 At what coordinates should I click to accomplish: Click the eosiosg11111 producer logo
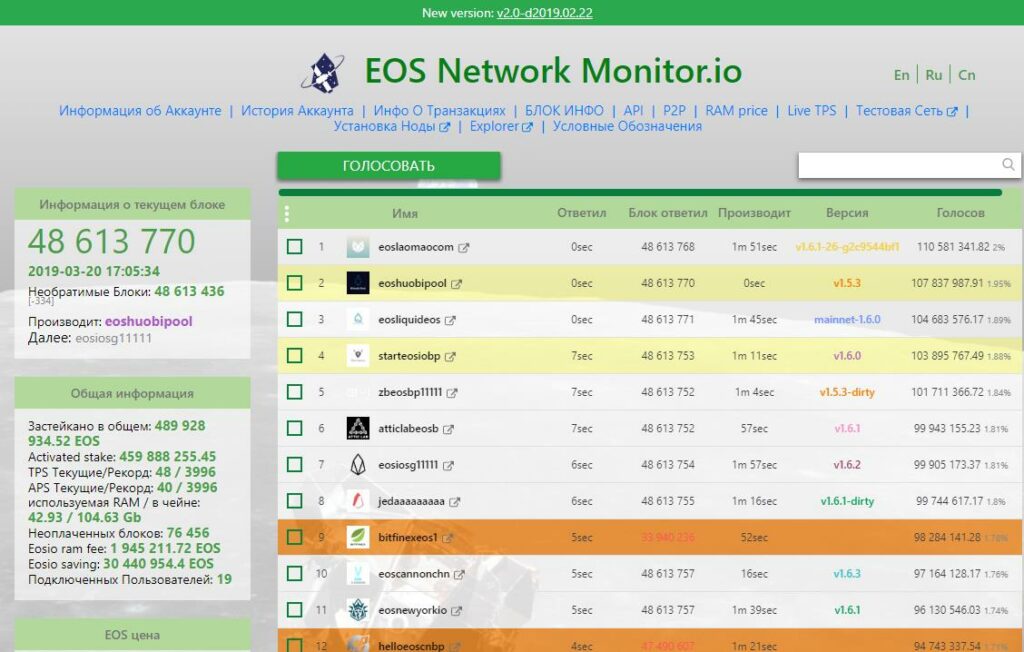point(358,465)
